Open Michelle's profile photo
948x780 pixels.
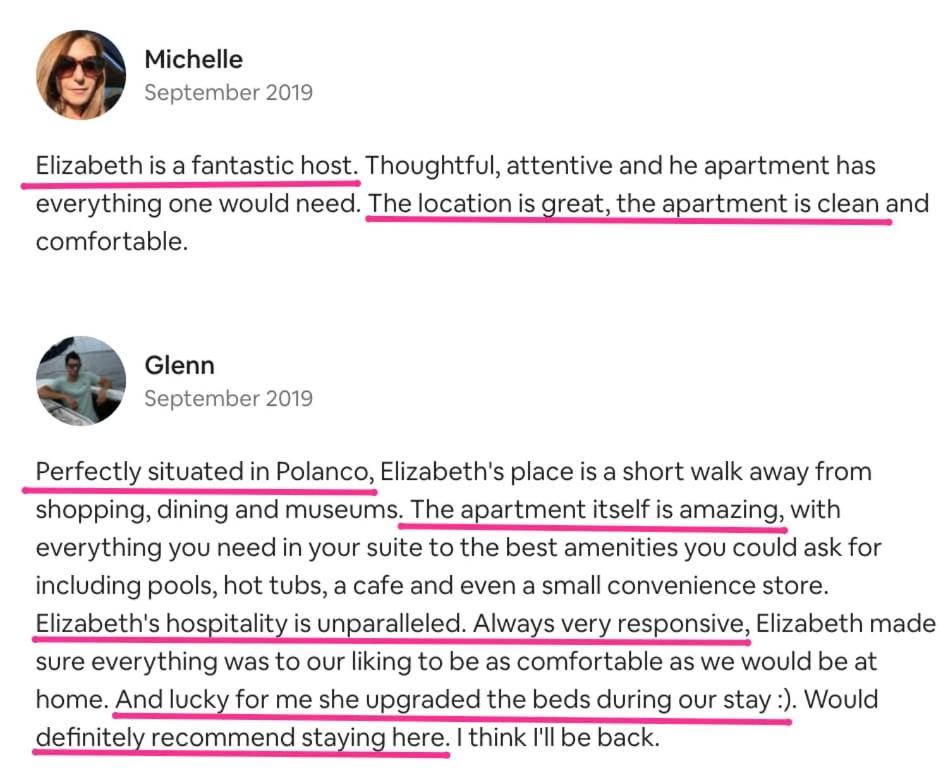81,75
